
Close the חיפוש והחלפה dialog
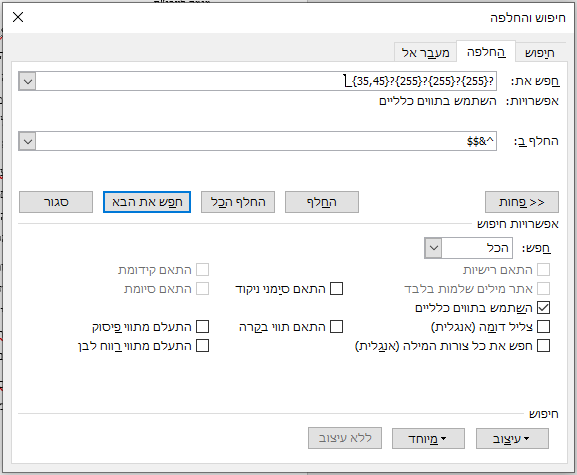point(18,17)
